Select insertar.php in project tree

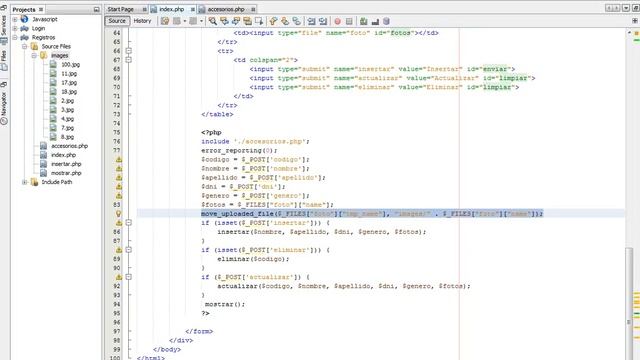coord(66,164)
